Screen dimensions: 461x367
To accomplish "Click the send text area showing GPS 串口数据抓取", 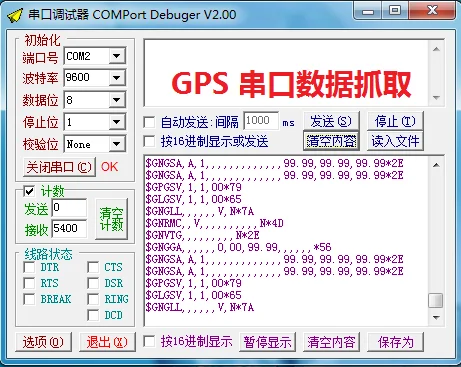I will tap(286, 73).
